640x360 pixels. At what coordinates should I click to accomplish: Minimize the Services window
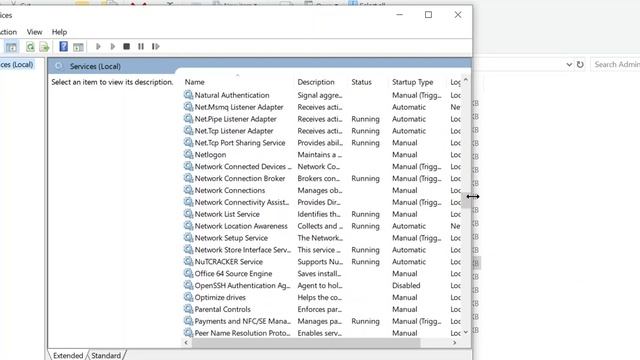coord(400,15)
